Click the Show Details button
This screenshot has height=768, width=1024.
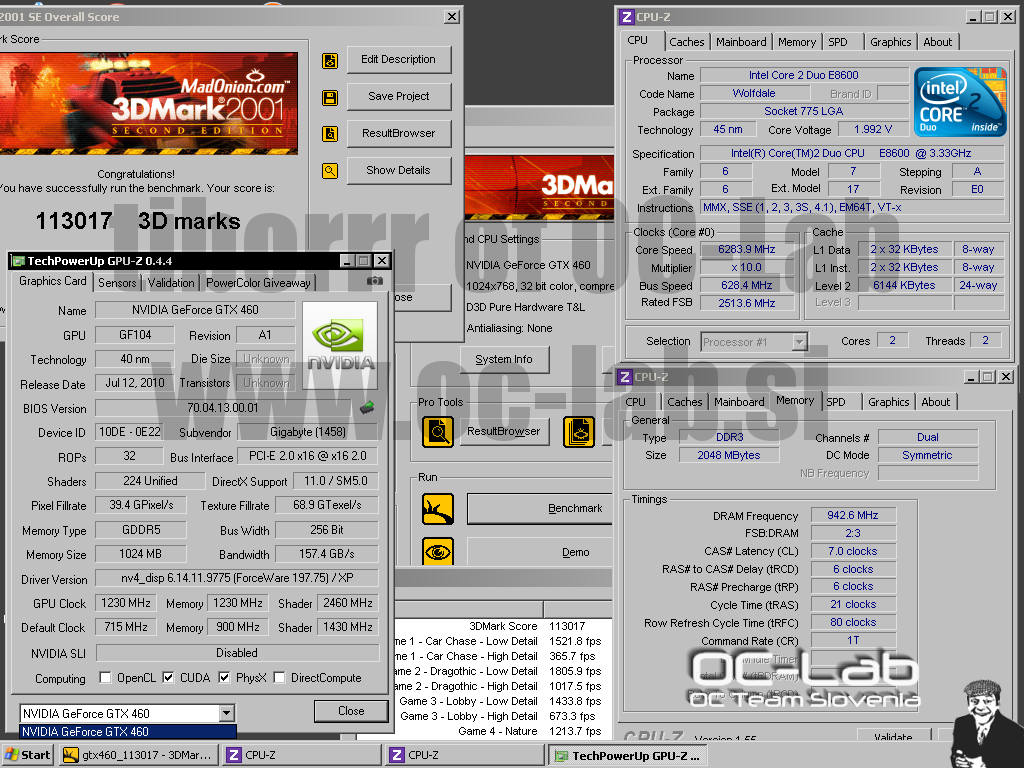[x=398, y=170]
